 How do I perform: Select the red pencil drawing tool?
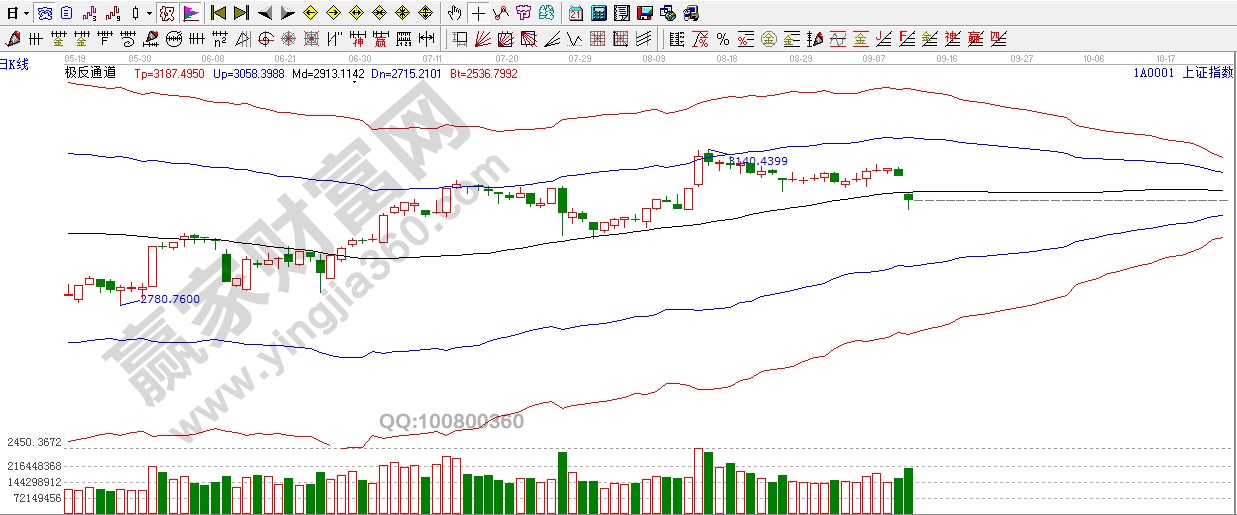pos(13,40)
